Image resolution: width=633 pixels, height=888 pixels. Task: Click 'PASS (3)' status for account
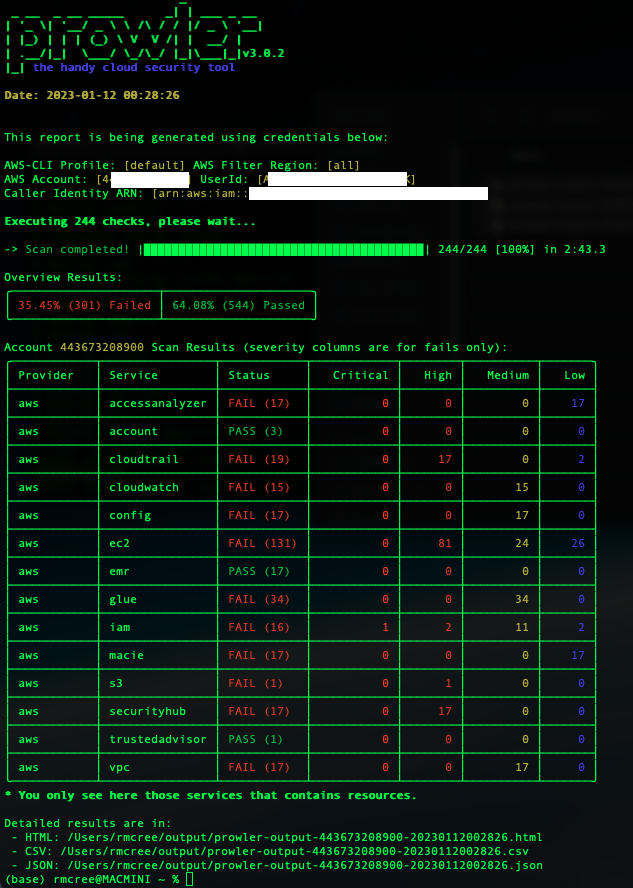point(255,431)
